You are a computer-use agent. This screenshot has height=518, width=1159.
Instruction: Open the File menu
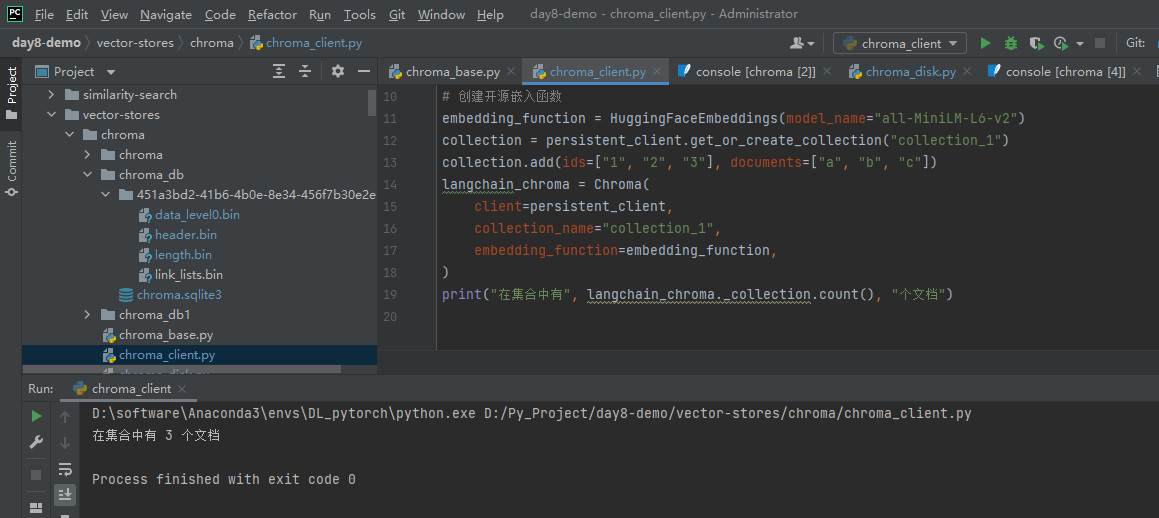coord(44,14)
